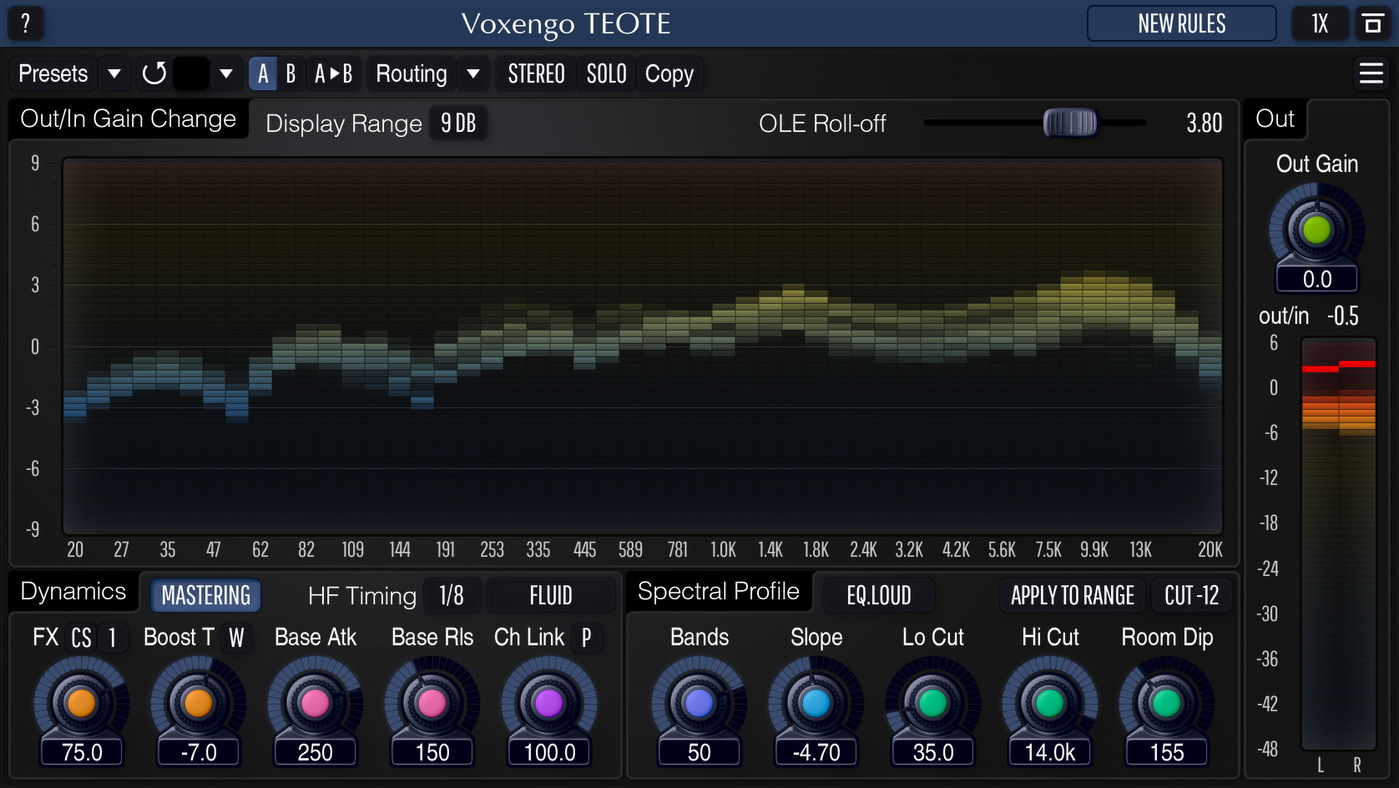The image size is (1399, 788).
Task: Click the Hi Cut 14.0k value field
Action: (1050, 752)
